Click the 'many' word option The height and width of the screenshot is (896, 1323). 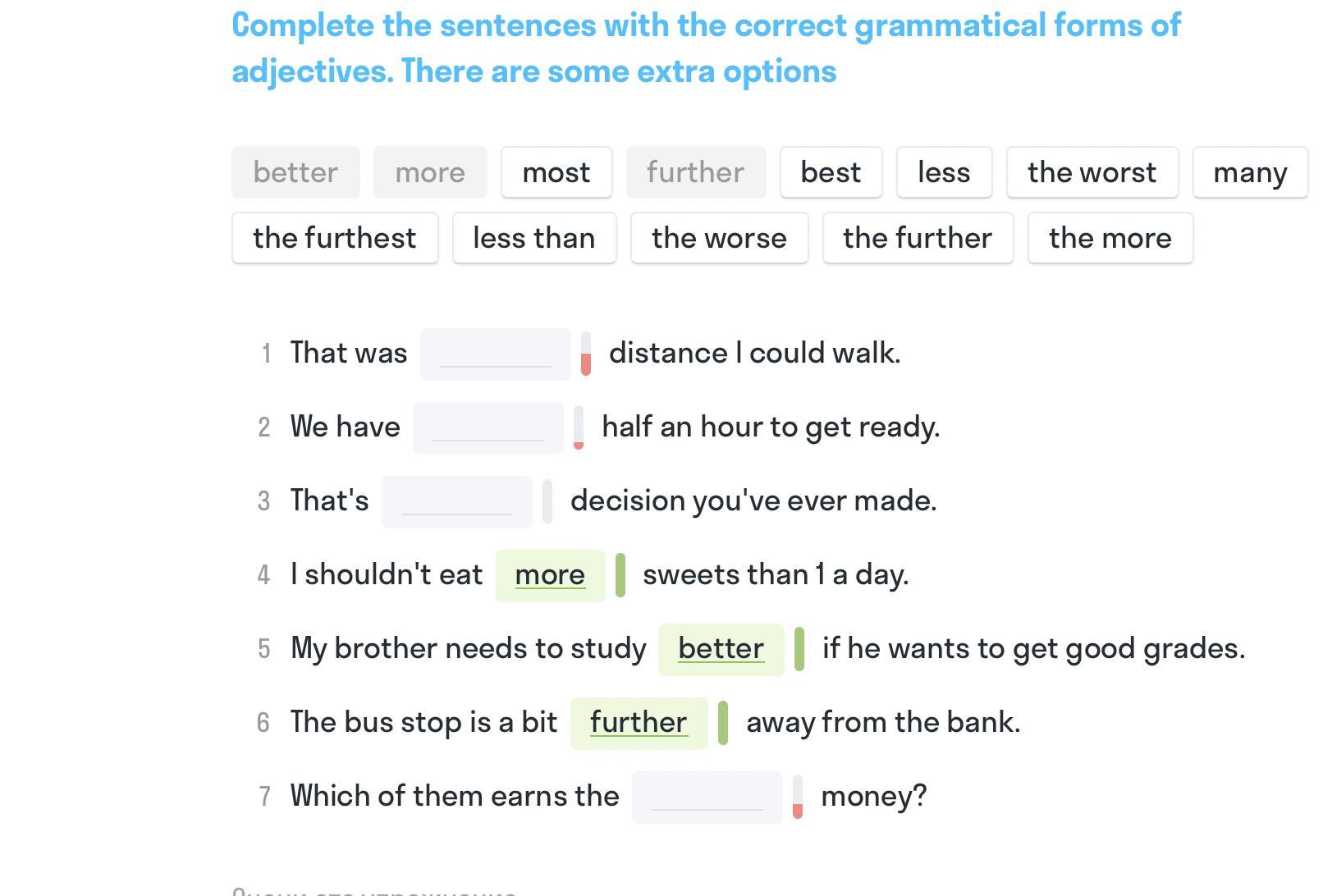click(1249, 172)
